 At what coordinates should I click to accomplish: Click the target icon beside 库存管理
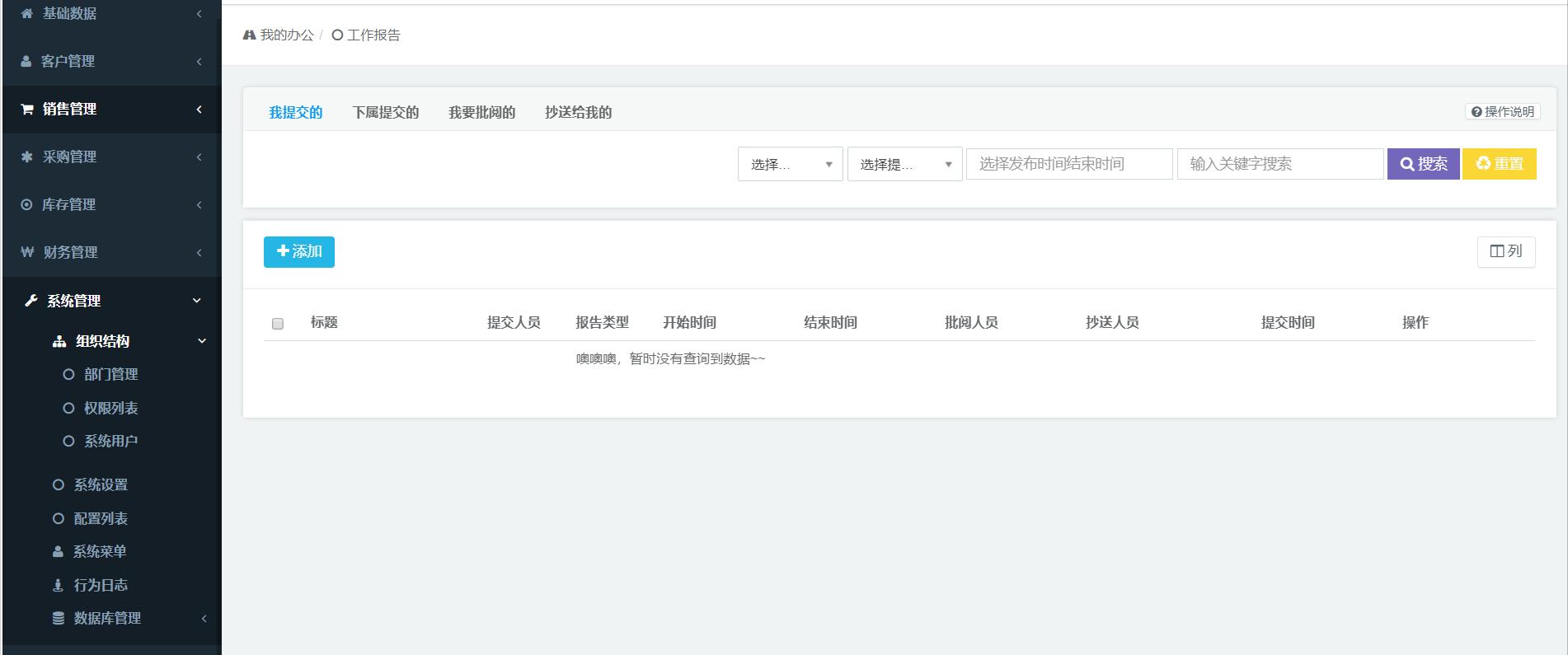point(26,204)
